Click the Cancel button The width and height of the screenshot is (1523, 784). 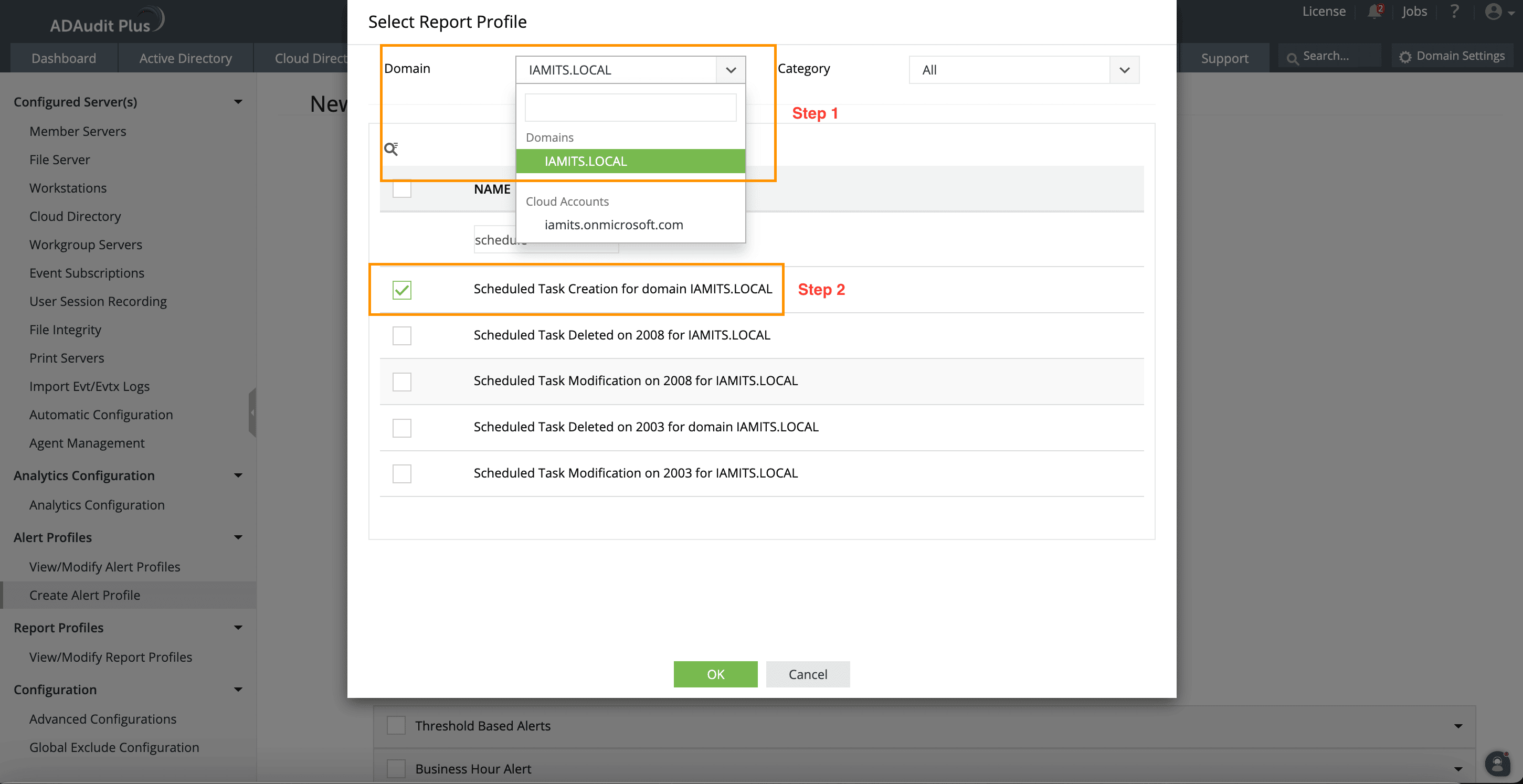[808, 674]
